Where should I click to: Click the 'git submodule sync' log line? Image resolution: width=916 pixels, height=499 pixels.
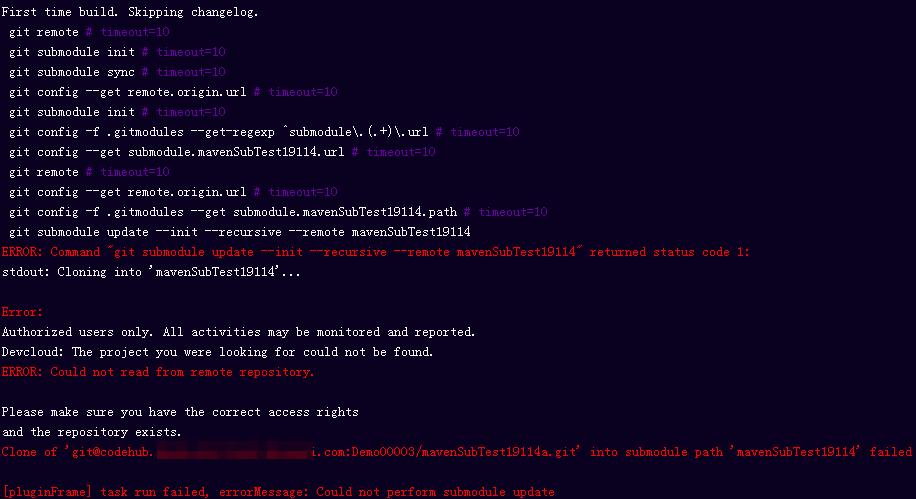[117, 72]
